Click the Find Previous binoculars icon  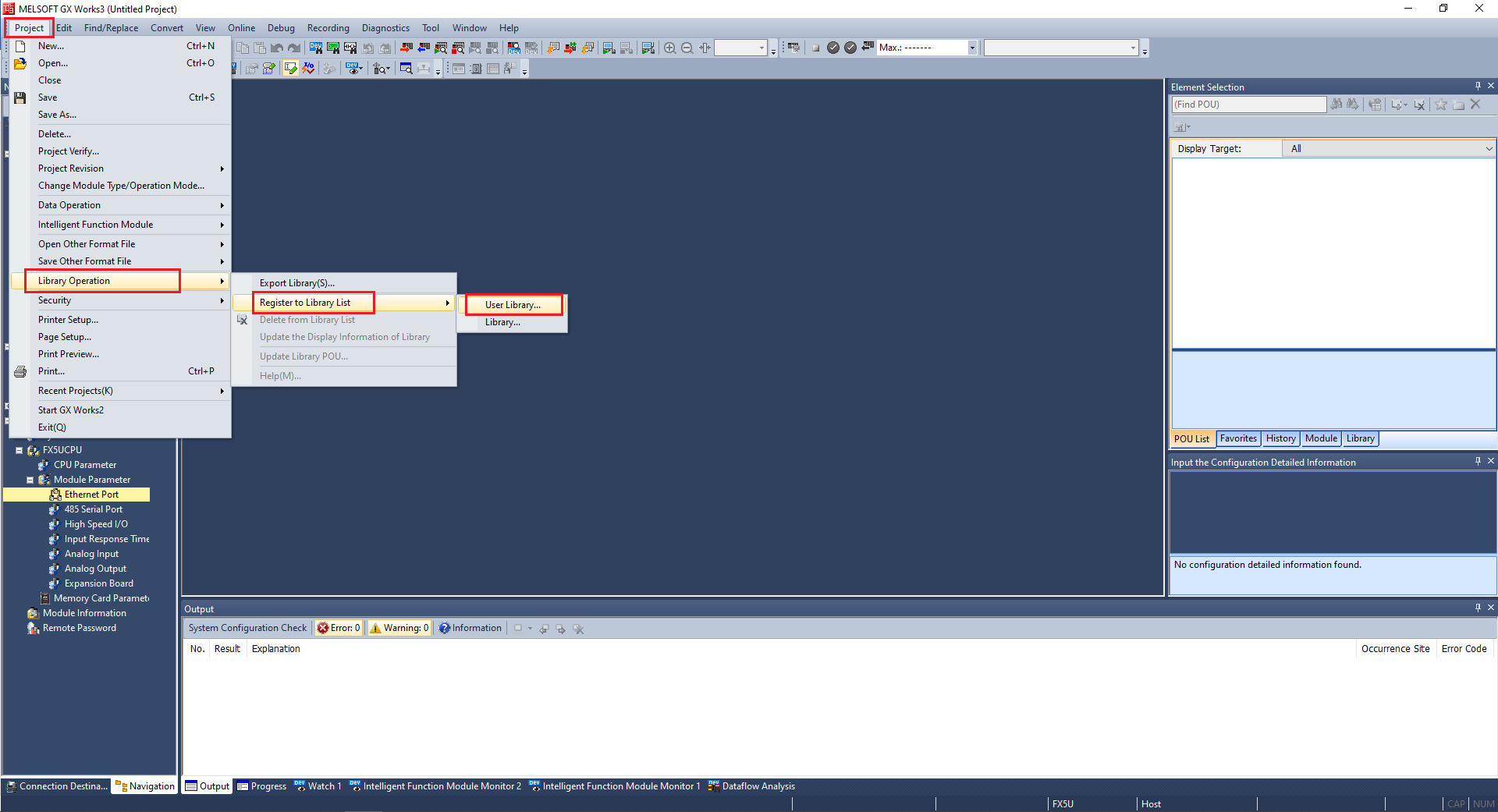1336,105
